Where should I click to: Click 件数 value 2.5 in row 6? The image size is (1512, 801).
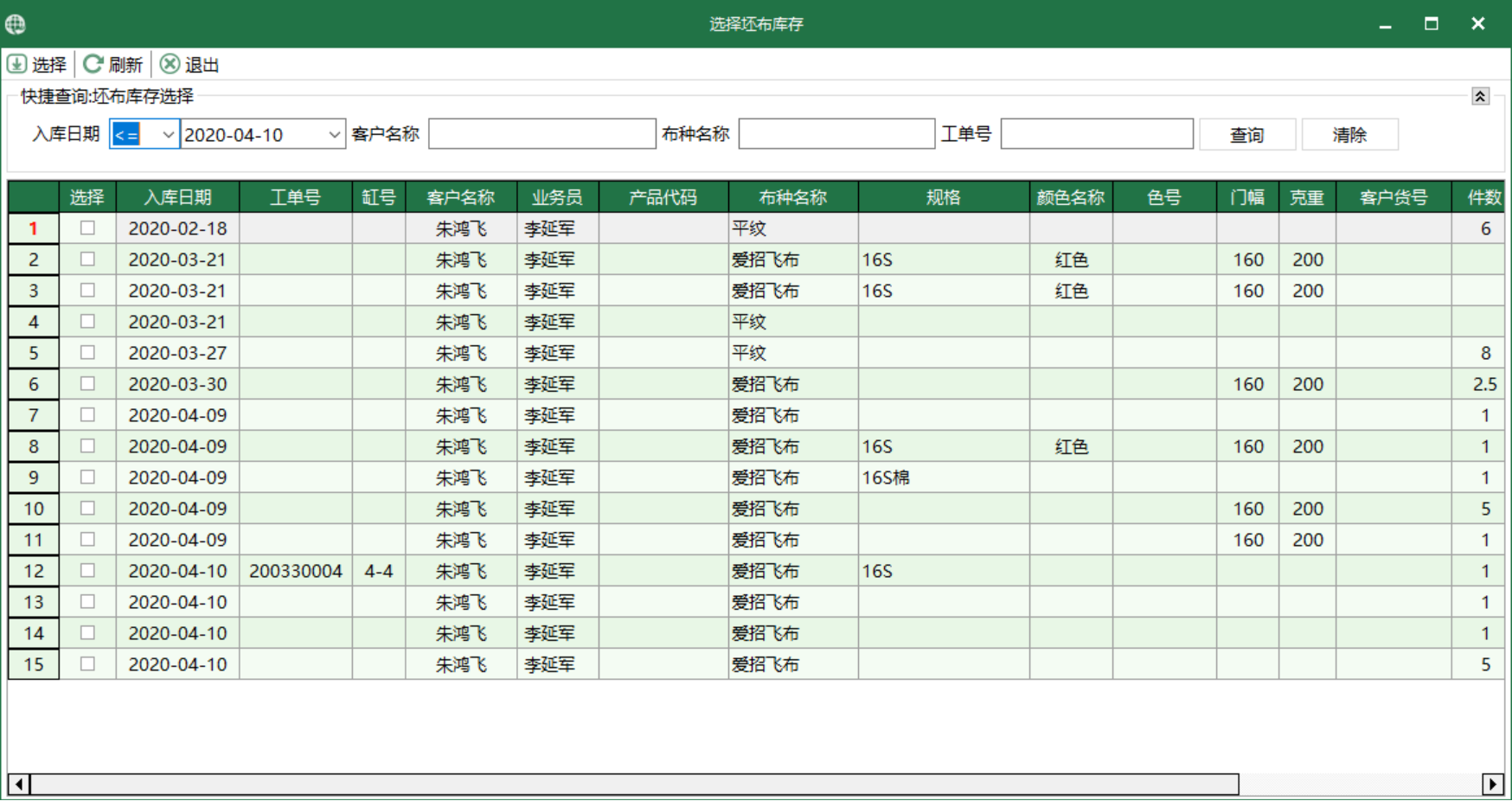pos(1478,384)
